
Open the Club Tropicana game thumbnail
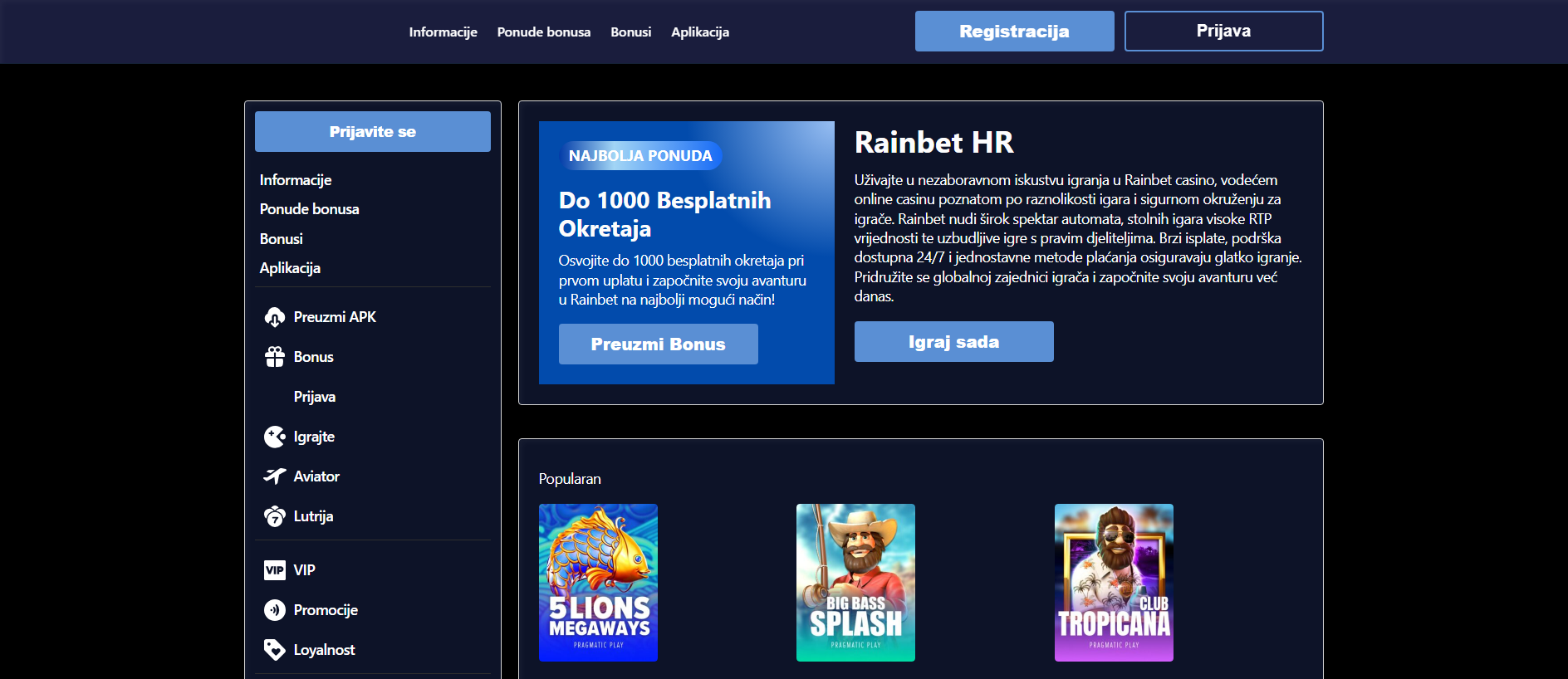pyautogui.click(x=1114, y=583)
